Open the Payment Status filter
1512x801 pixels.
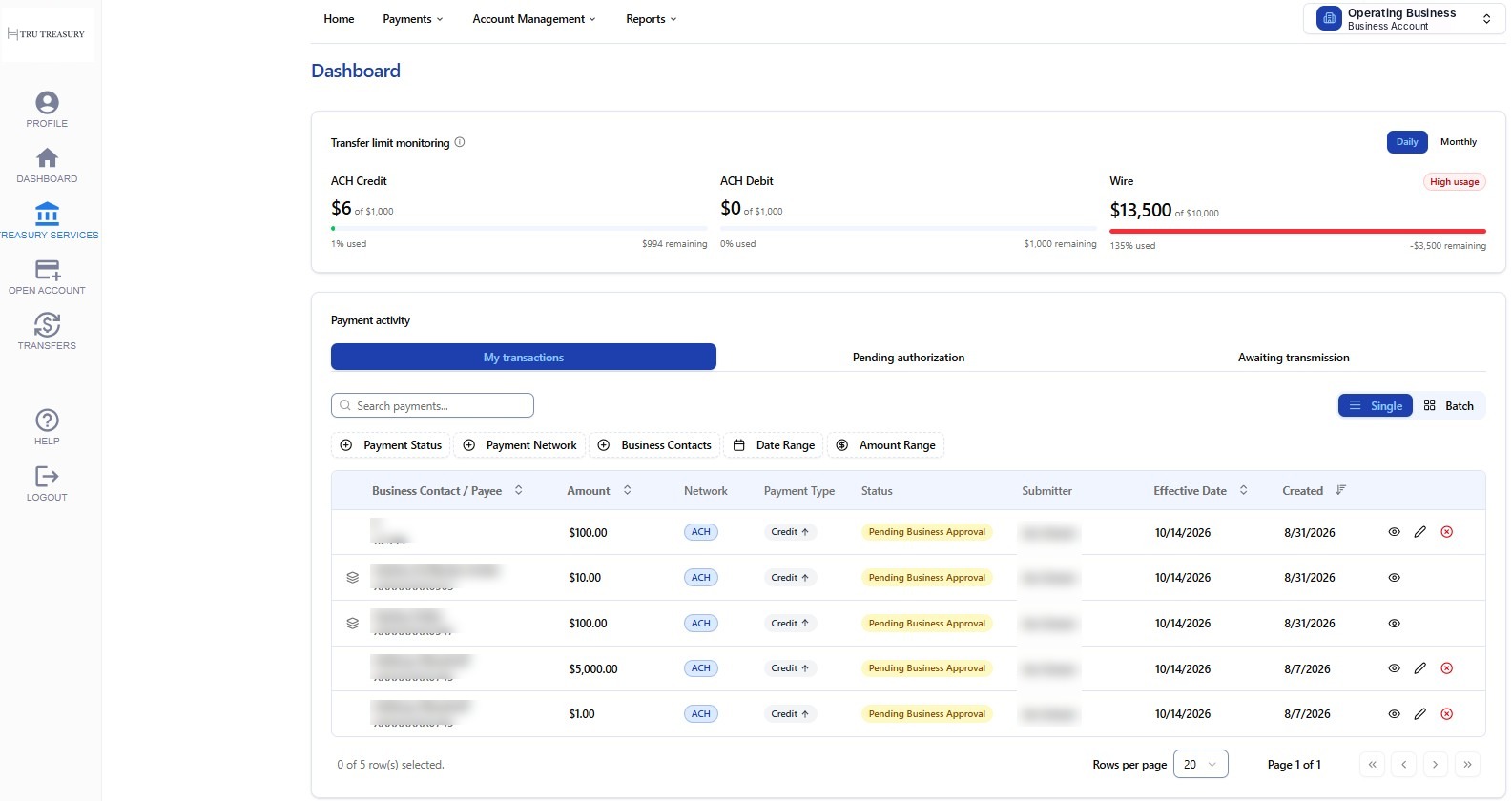[391, 445]
